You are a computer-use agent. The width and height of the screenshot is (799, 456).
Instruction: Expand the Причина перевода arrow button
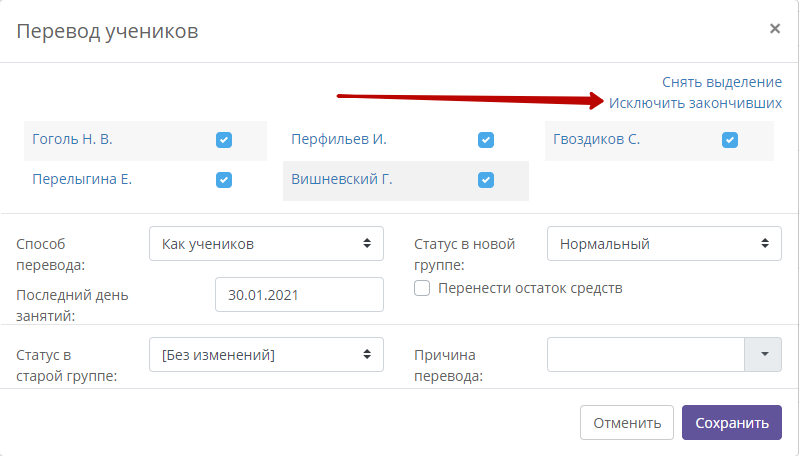763,355
